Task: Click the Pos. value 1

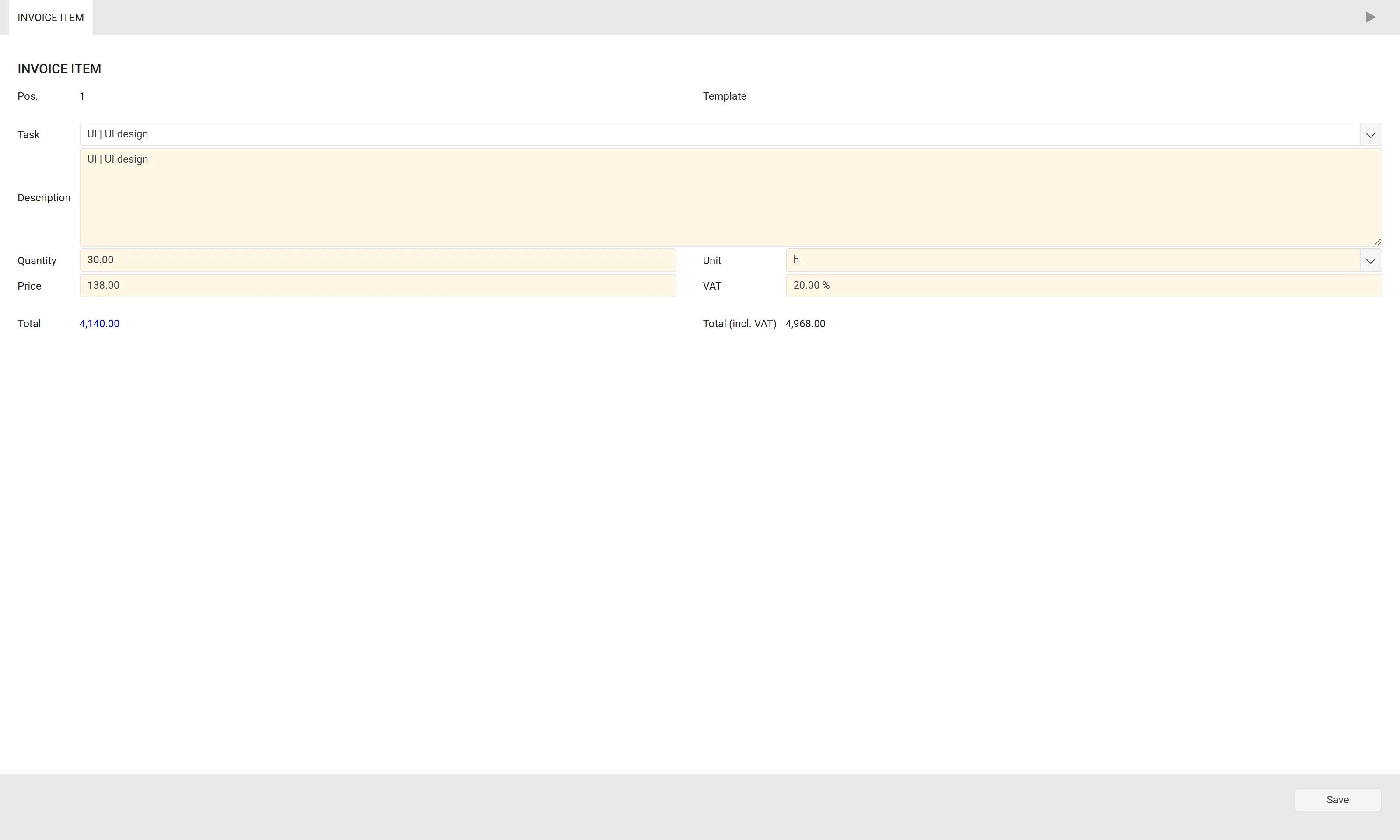Action: [x=82, y=96]
